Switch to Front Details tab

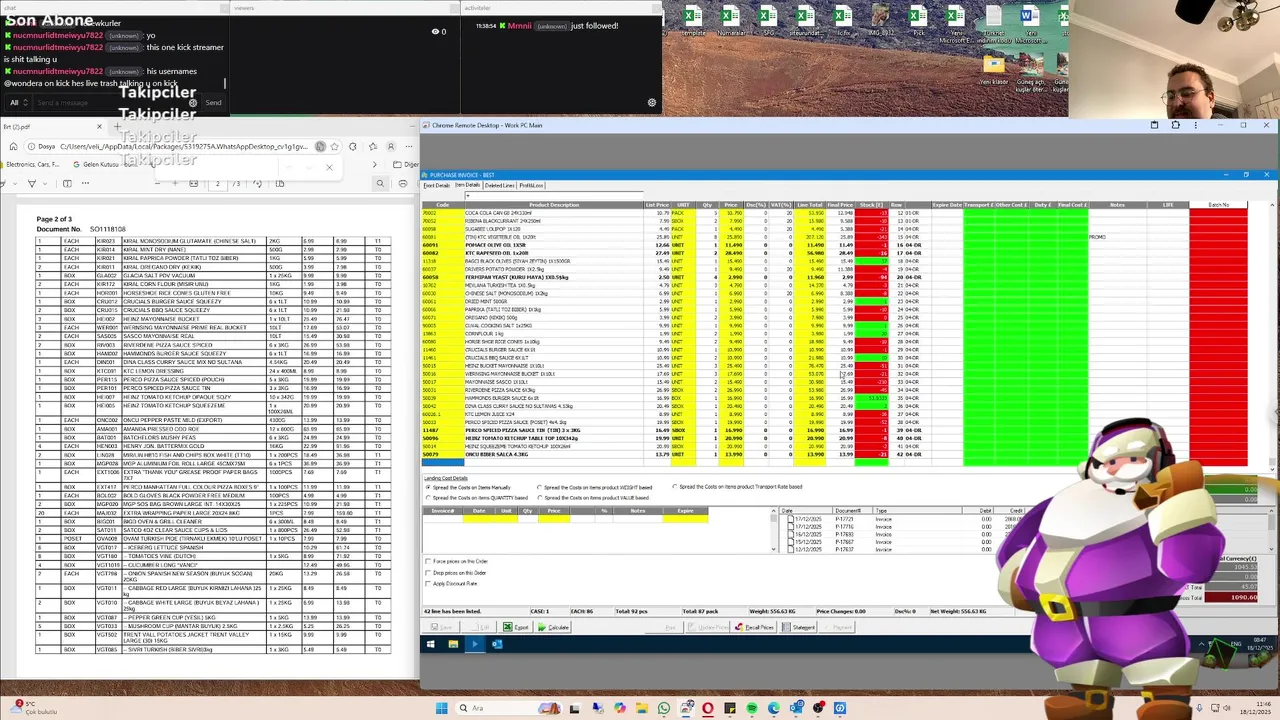tap(437, 185)
